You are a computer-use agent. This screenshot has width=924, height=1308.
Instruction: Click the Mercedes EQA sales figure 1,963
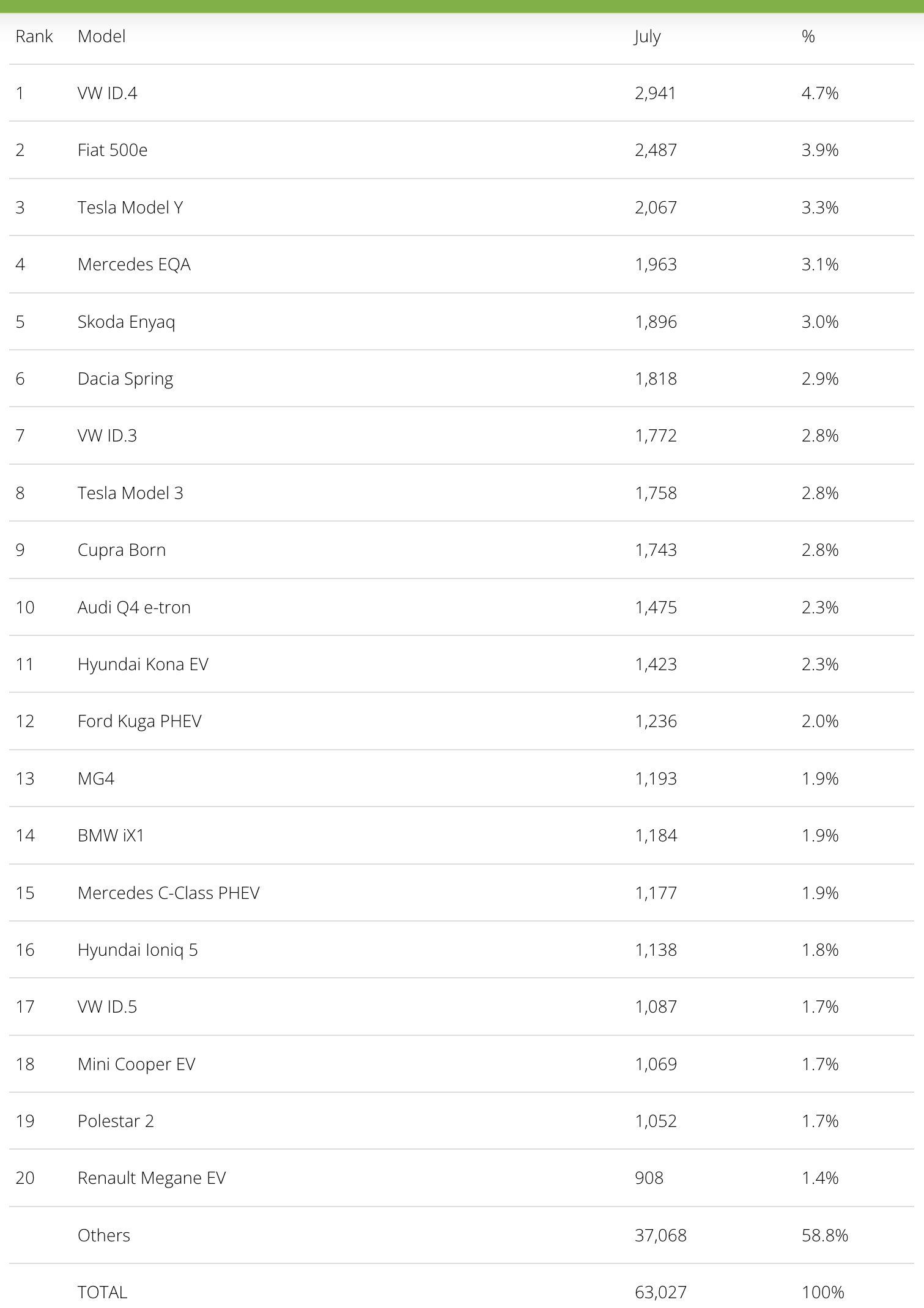tap(656, 264)
